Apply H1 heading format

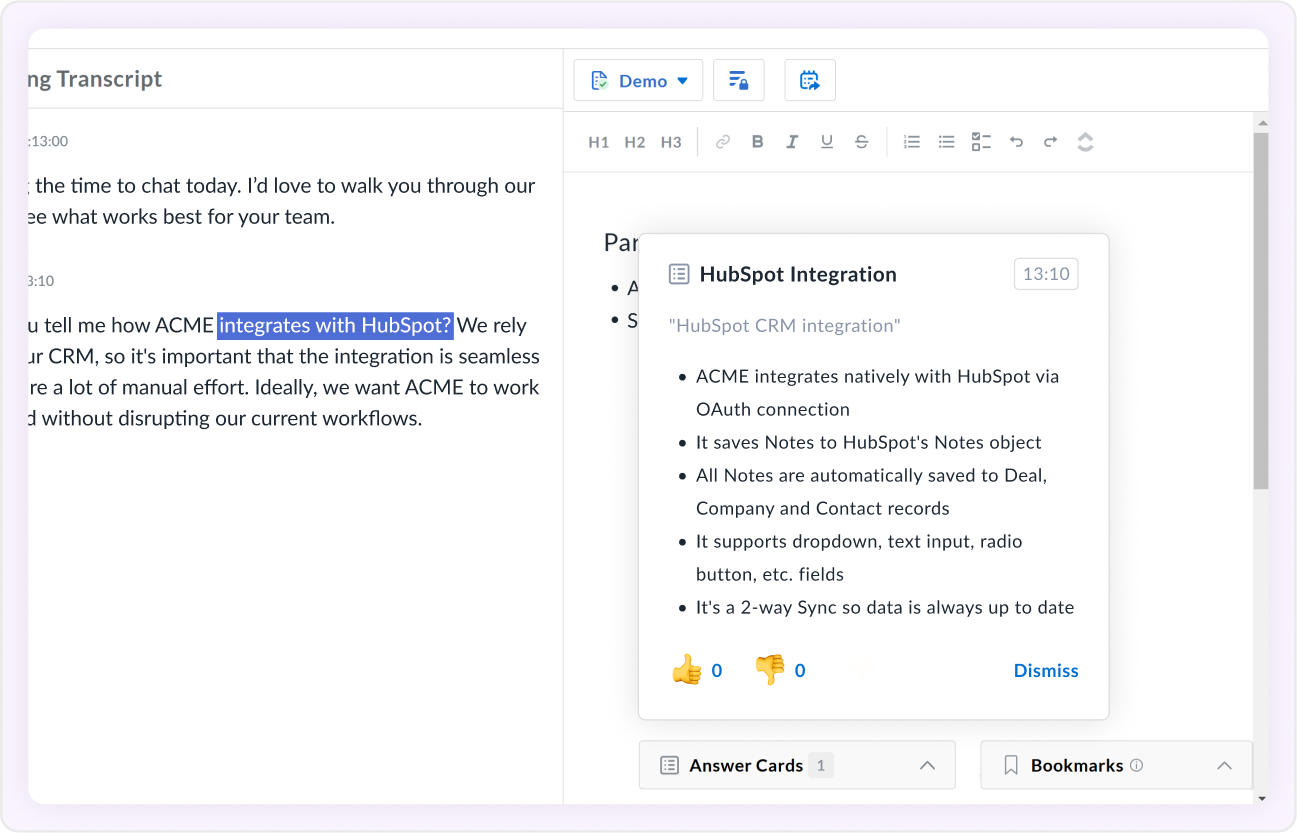tap(599, 142)
